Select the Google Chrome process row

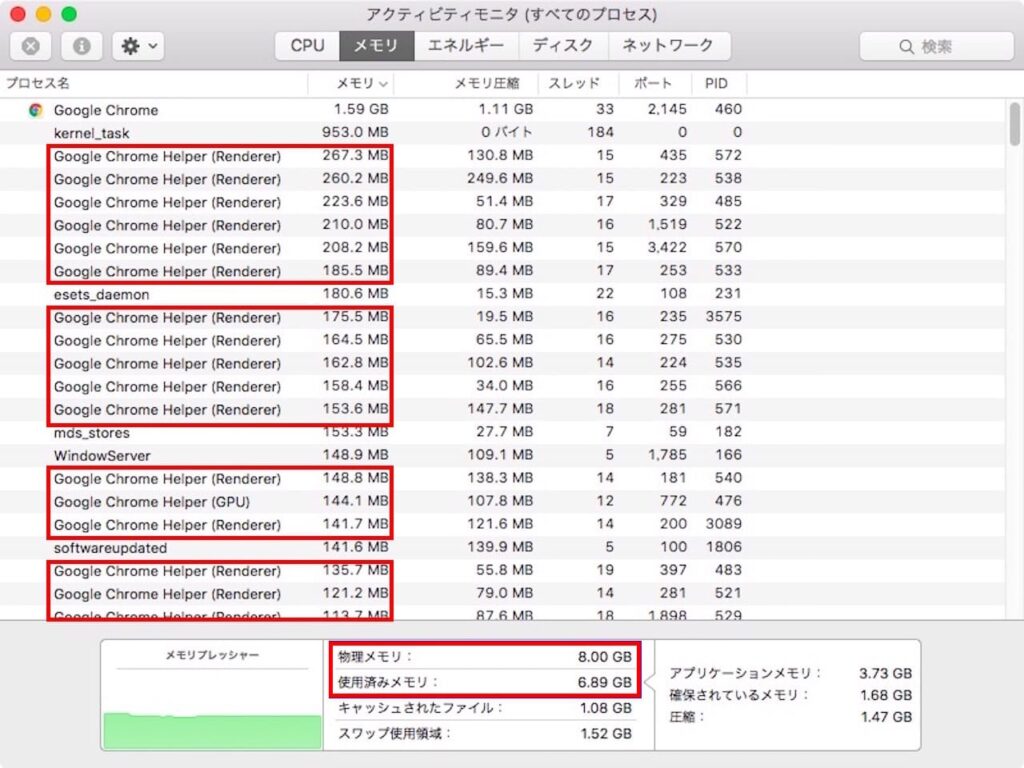(503, 110)
